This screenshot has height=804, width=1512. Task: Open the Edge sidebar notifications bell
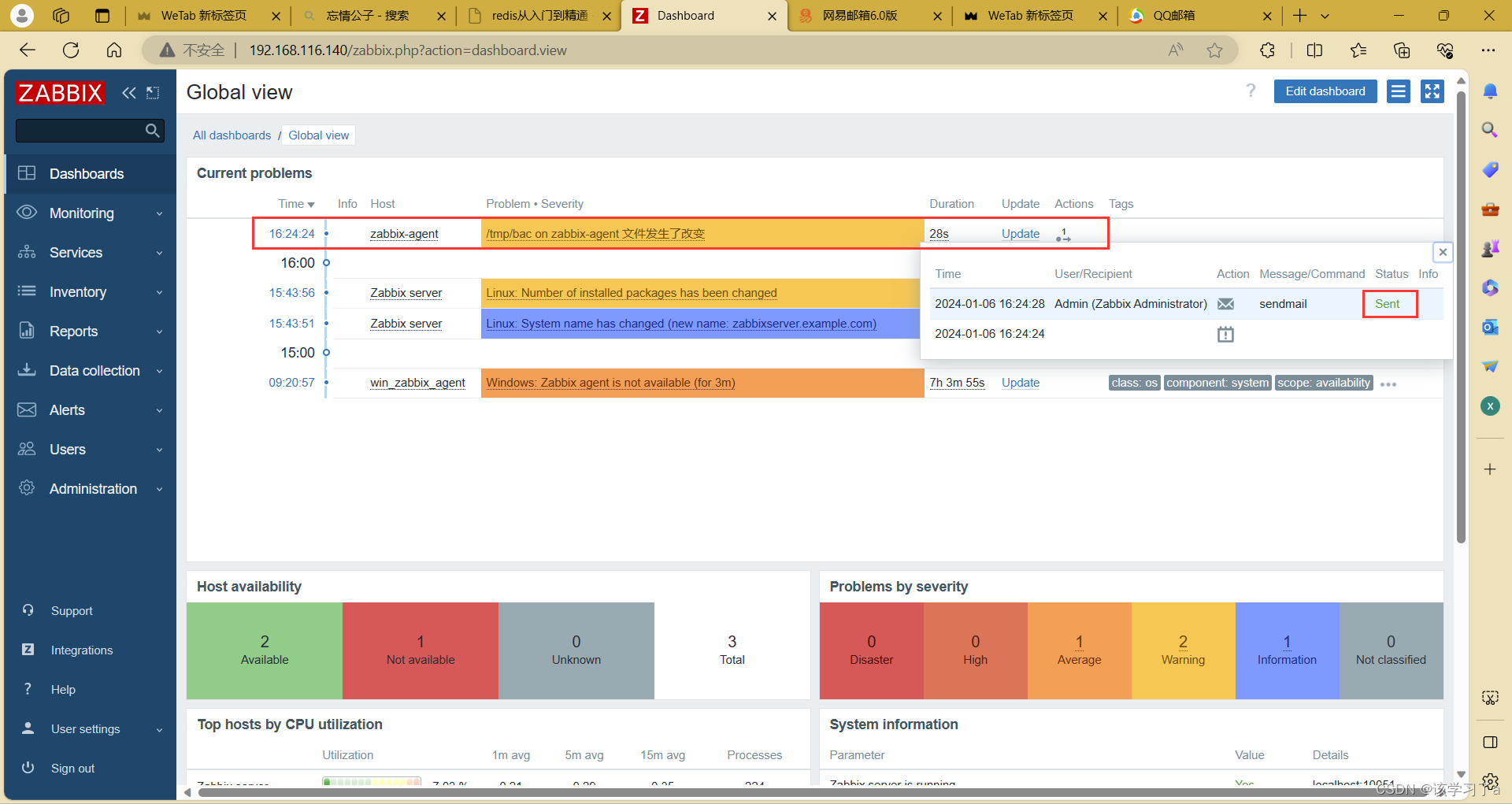[1490, 91]
